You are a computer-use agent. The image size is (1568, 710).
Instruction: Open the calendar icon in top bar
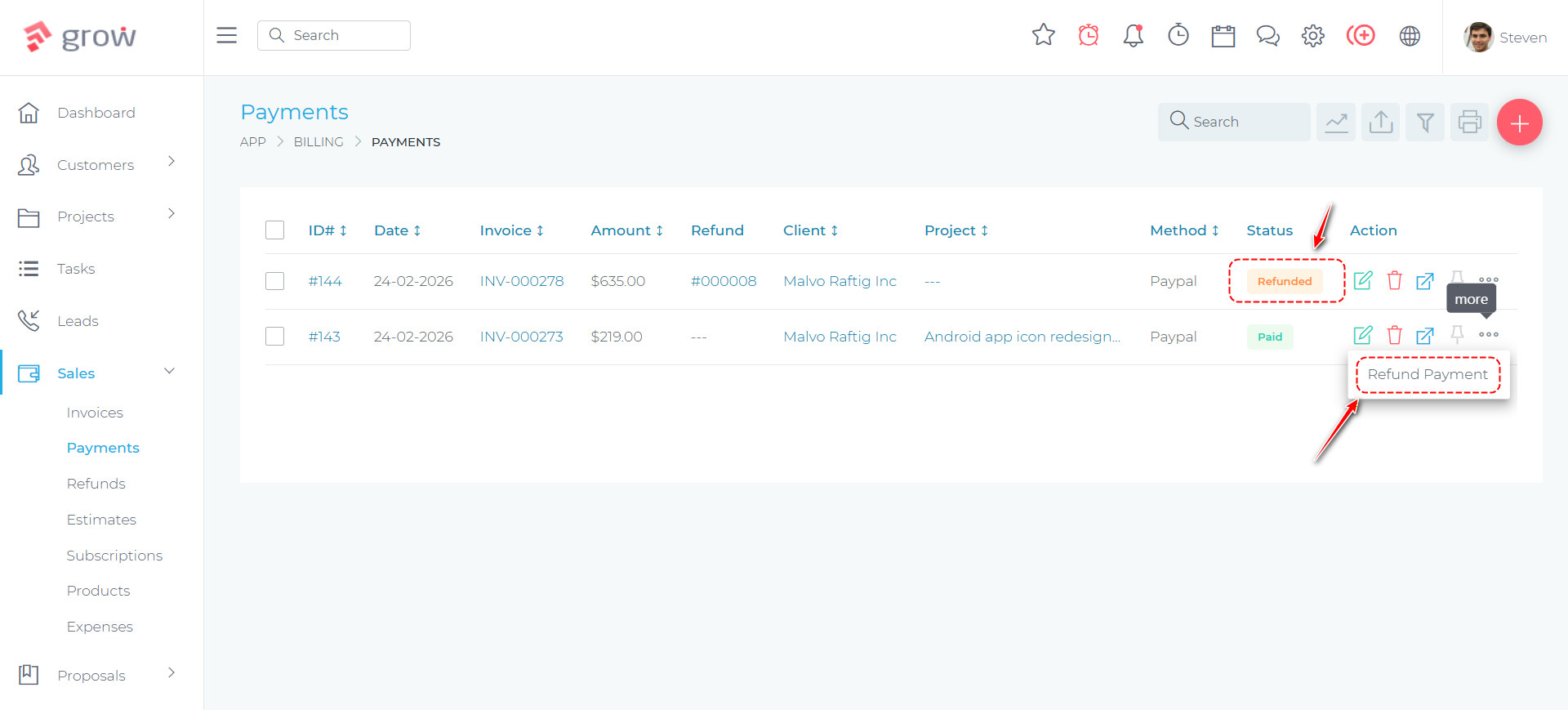tap(1223, 36)
